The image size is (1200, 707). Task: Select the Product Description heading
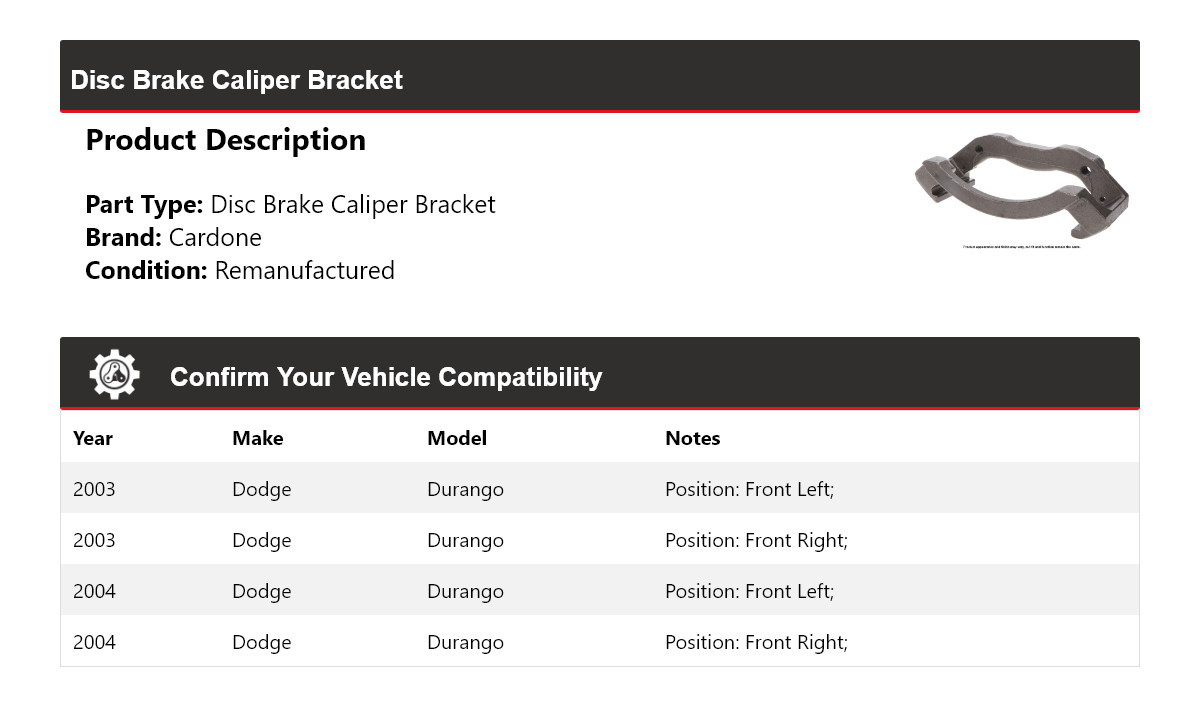pyautogui.click(x=226, y=140)
